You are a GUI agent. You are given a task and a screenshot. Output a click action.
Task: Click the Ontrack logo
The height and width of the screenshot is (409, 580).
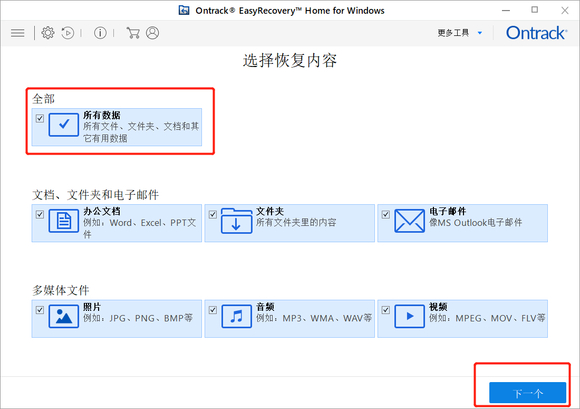[x=536, y=33]
